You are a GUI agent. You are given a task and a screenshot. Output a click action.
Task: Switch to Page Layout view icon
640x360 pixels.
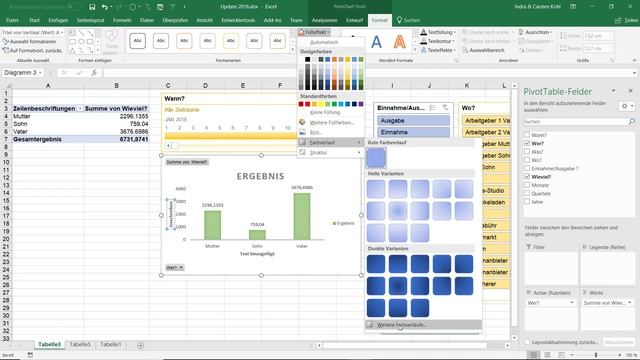point(547,355)
